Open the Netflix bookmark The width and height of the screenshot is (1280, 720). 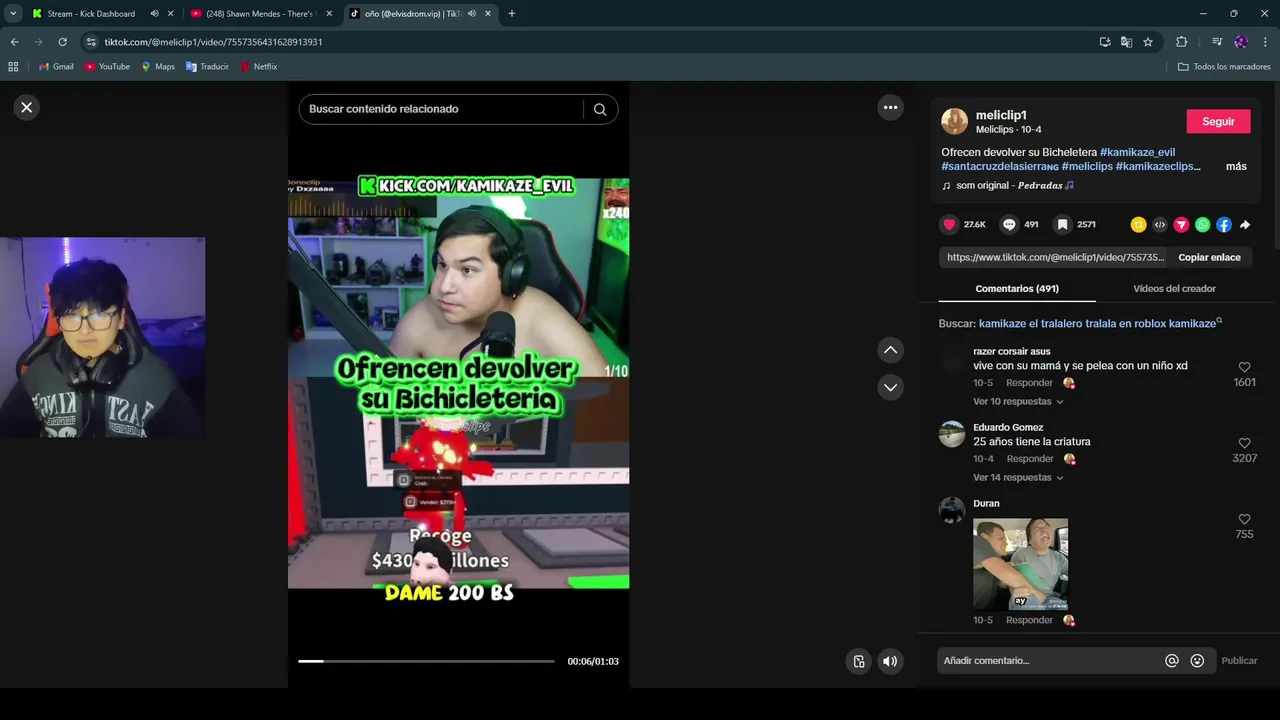tap(258, 67)
